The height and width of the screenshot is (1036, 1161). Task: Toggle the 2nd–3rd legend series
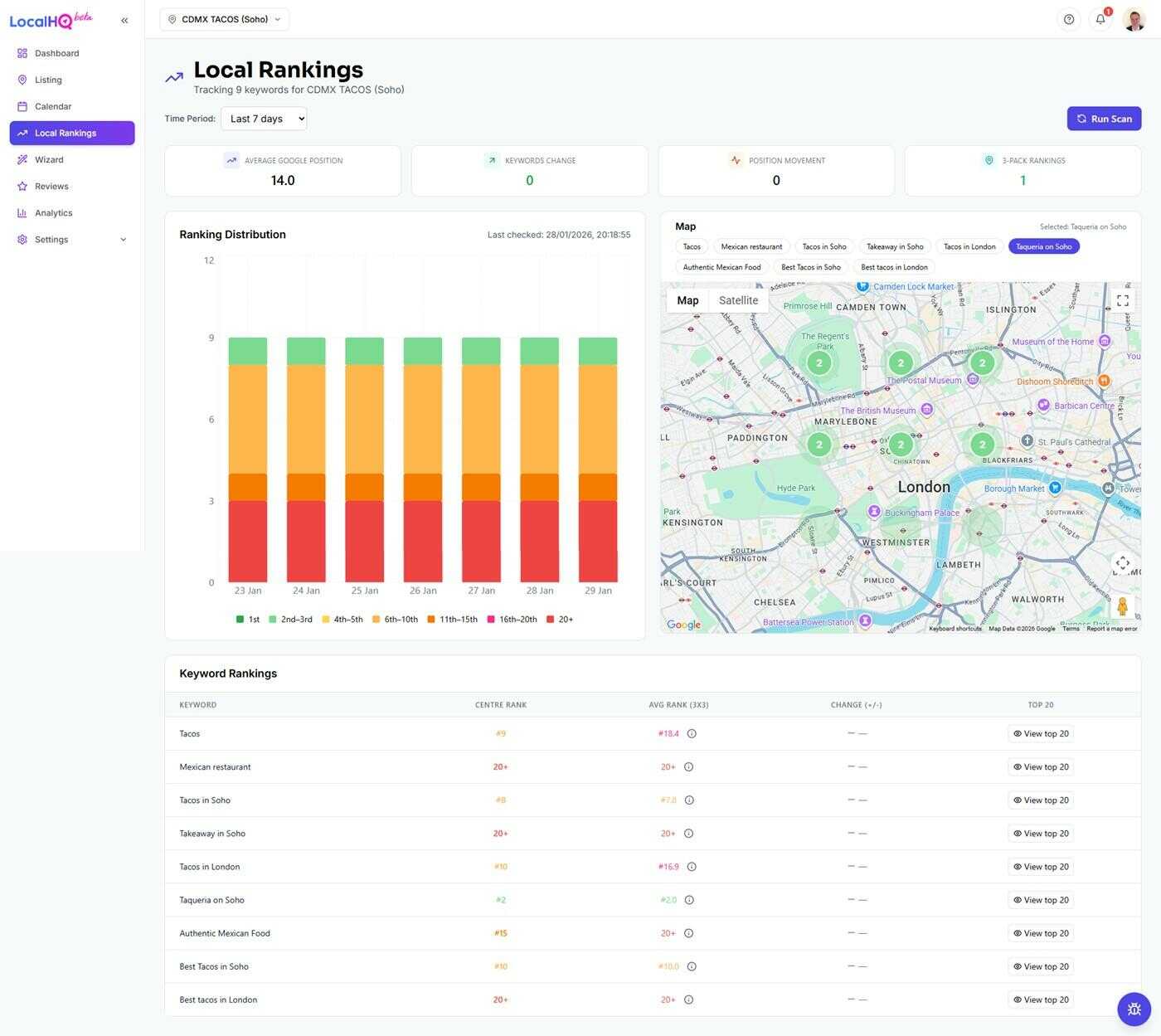point(290,620)
